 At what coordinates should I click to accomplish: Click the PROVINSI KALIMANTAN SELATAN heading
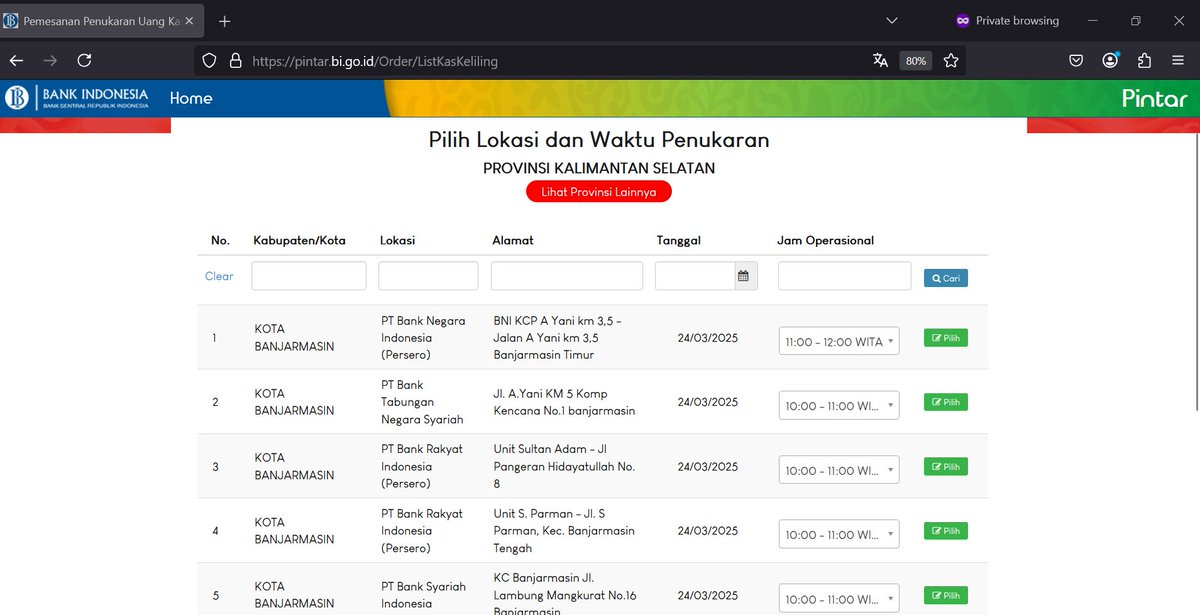[x=599, y=168]
